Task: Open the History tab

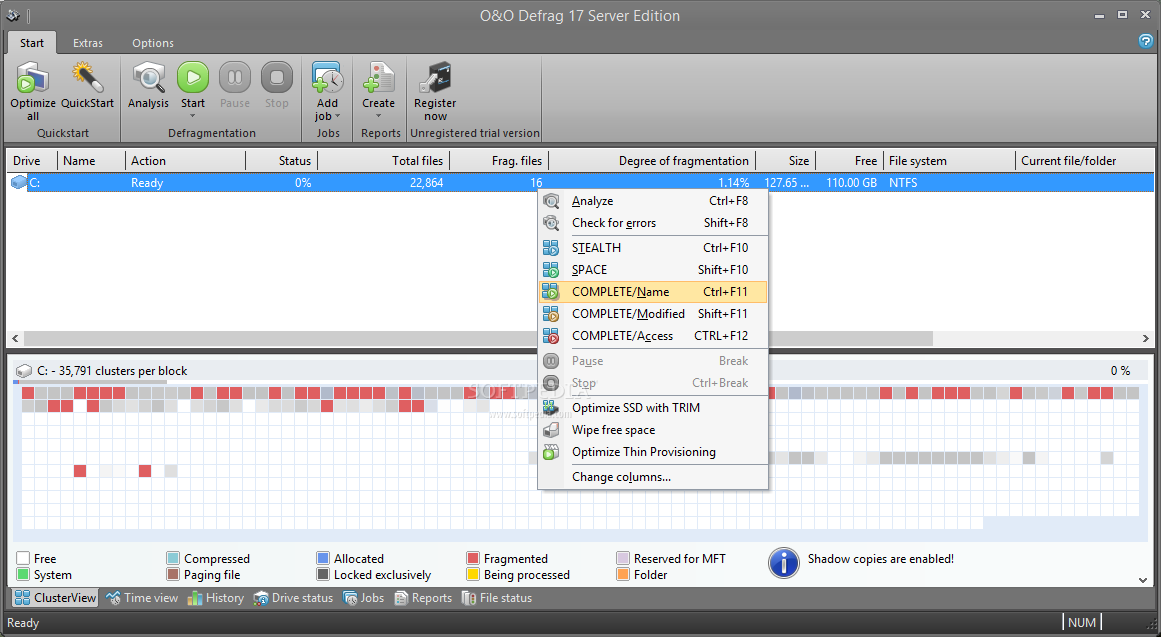Action: point(215,598)
